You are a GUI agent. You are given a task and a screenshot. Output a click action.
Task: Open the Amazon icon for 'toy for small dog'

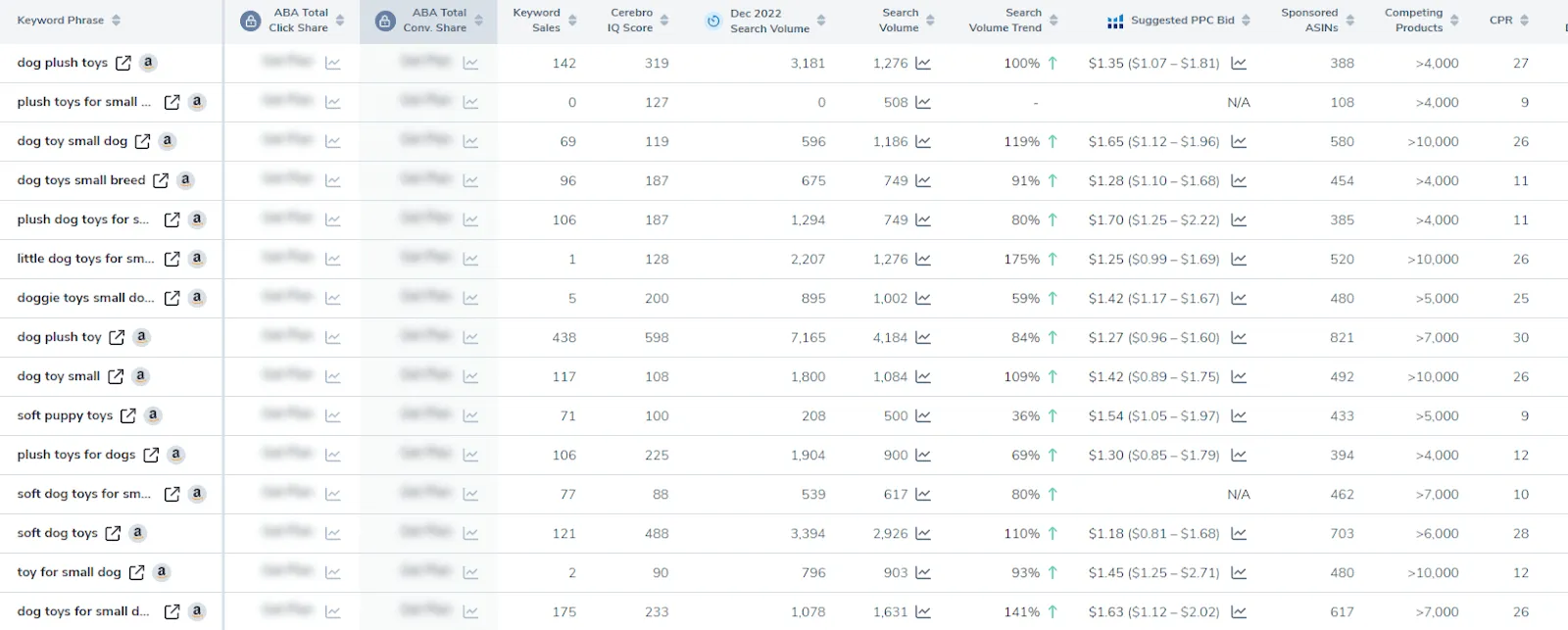click(x=162, y=572)
